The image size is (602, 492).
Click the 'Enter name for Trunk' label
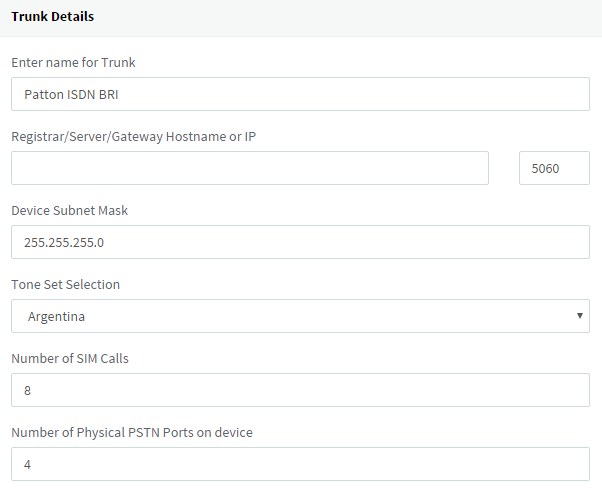coord(73,62)
